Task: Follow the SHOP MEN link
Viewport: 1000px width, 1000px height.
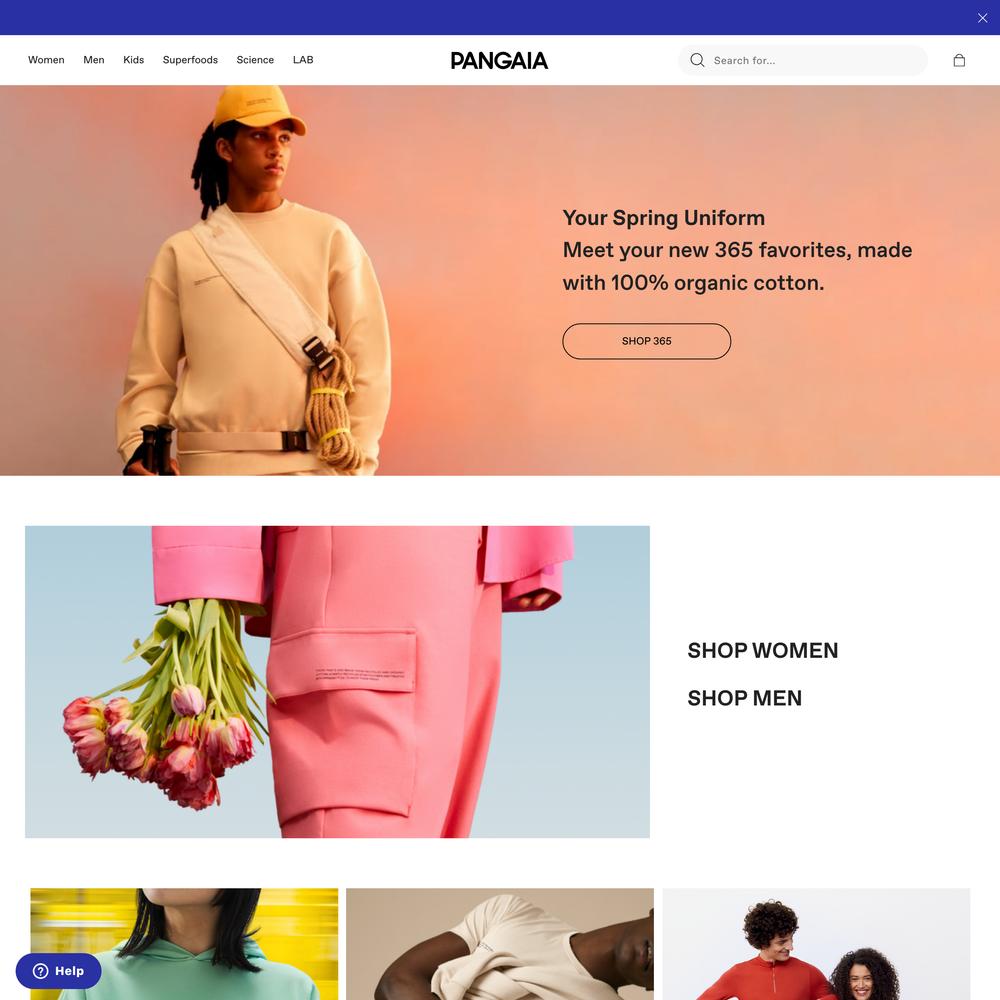Action: (744, 698)
